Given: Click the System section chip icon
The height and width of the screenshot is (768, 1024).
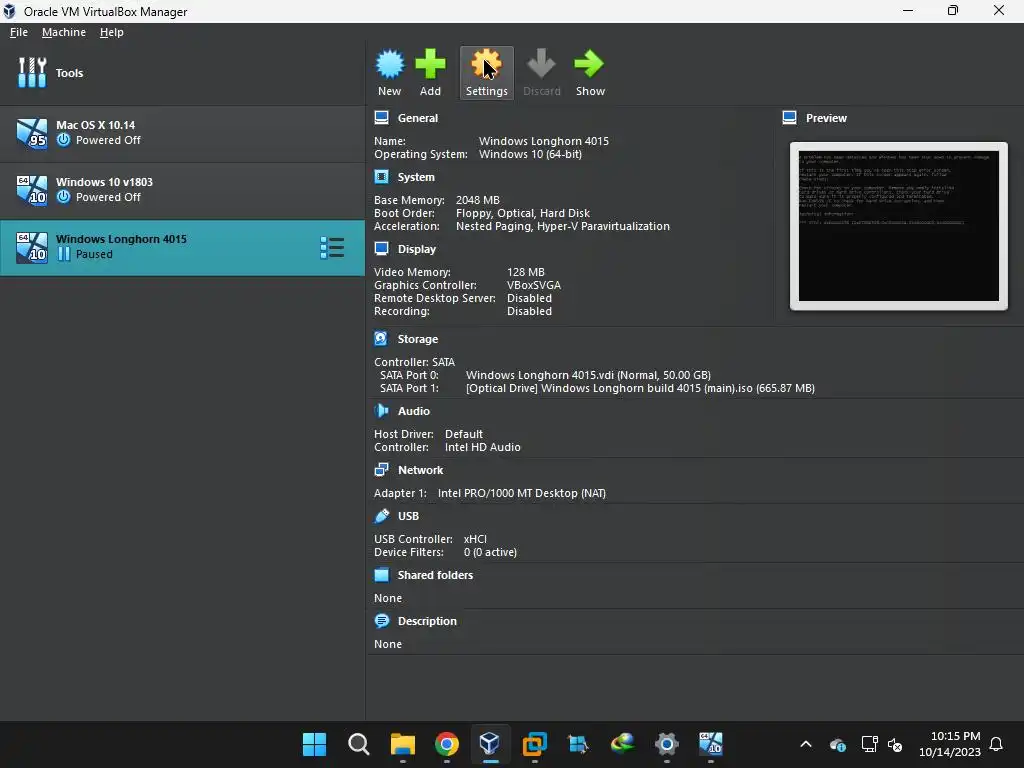Looking at the screenshot, I should [x=381, y=177].
